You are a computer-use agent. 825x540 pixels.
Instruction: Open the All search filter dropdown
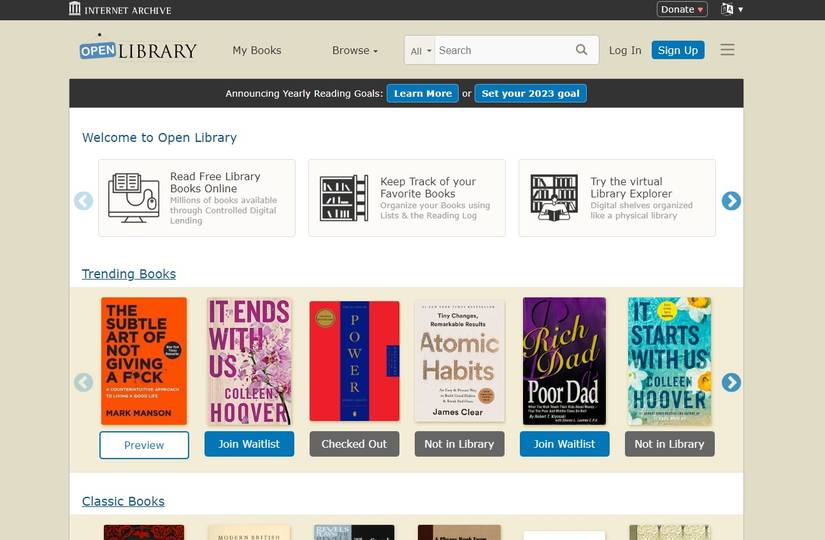421,50
